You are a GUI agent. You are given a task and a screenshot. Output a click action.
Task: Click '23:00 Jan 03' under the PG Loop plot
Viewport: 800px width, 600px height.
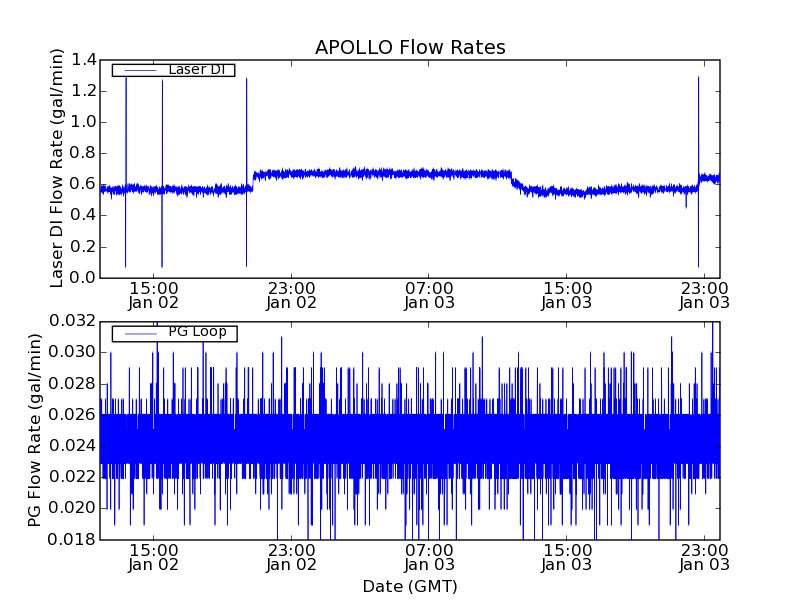click(x=705, y=558)
